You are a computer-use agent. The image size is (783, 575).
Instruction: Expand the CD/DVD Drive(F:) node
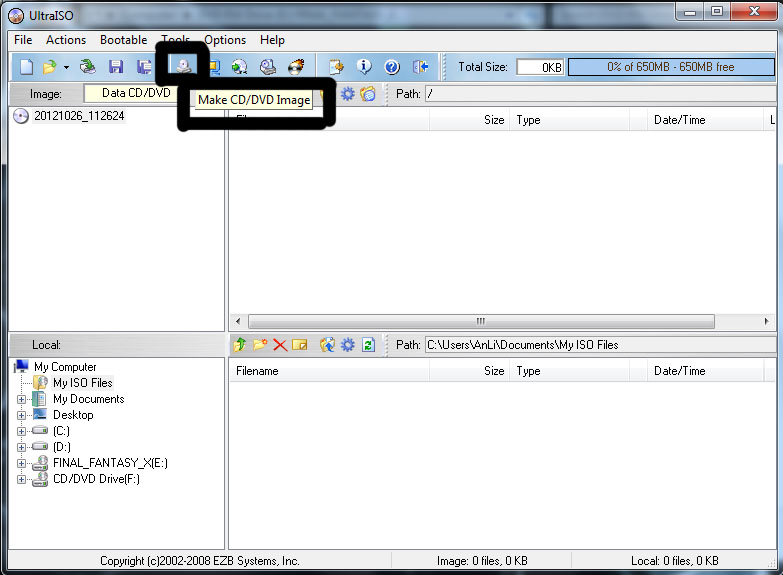tap(21, 479)
